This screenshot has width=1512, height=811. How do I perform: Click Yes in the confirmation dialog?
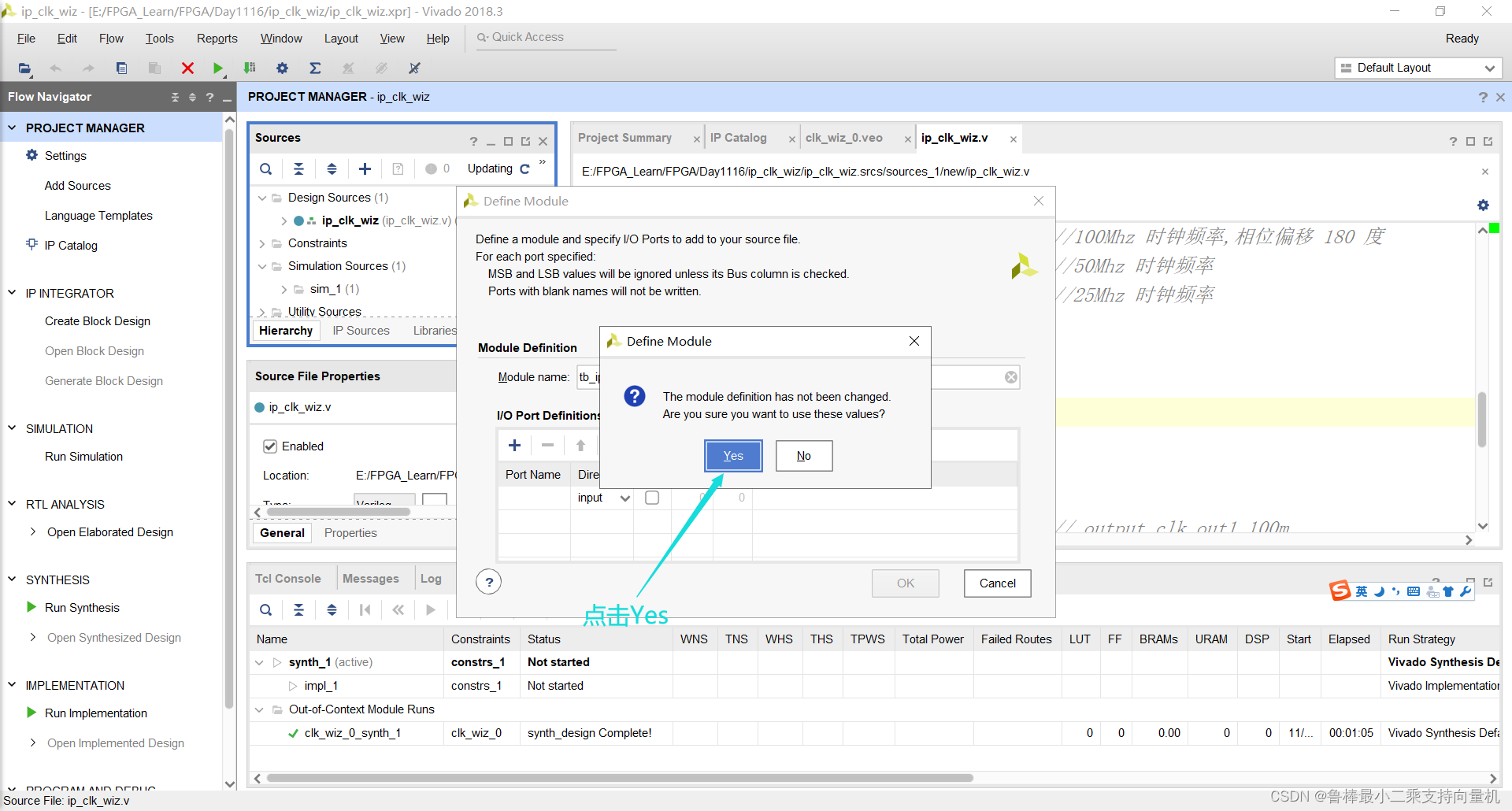[733, 456]
